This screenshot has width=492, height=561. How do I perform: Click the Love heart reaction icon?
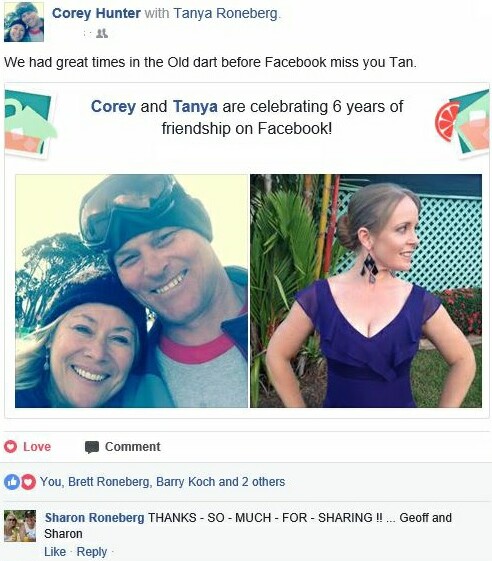[10, 447]
